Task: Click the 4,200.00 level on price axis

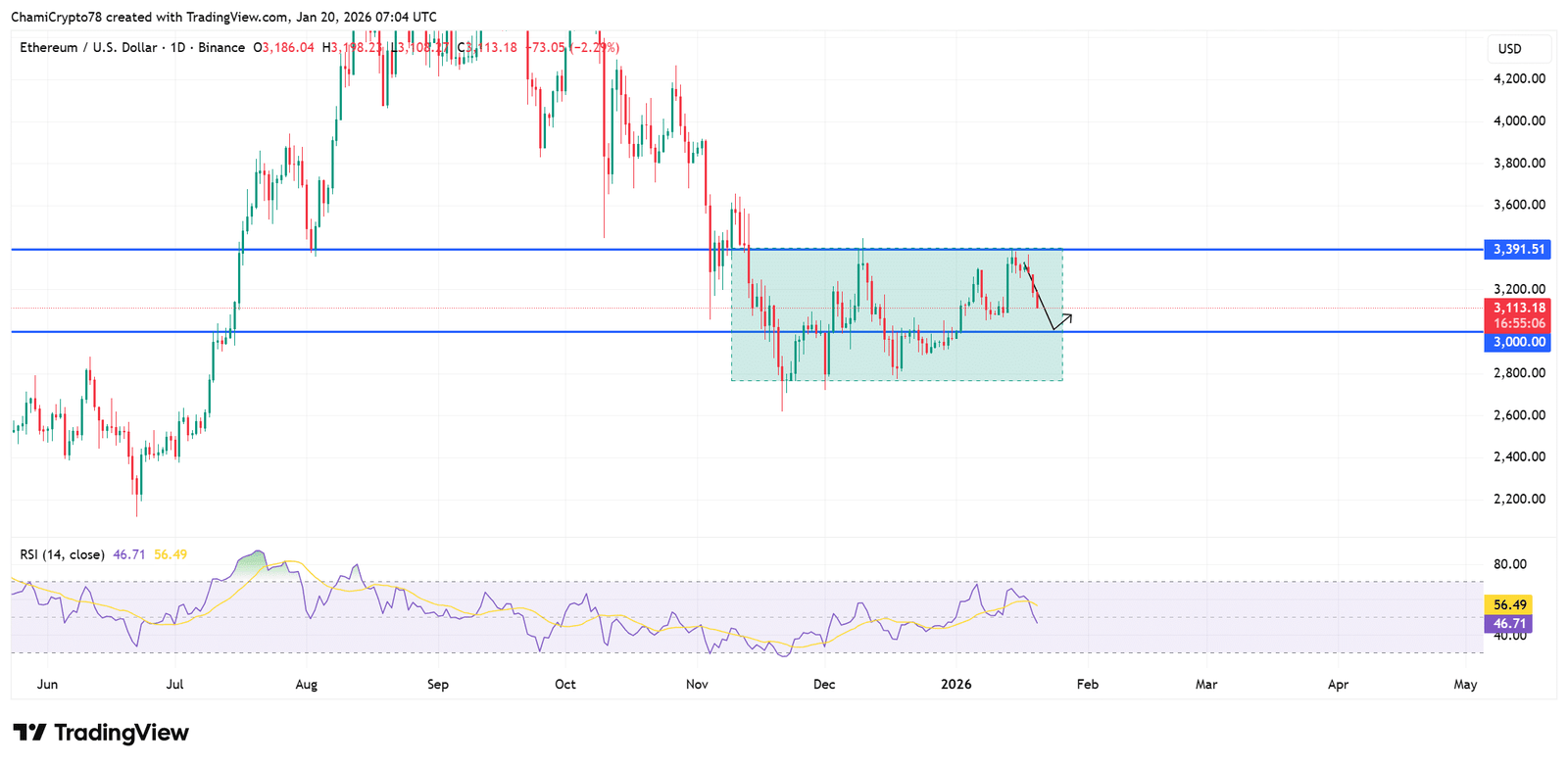Action: pos(1519,78)
